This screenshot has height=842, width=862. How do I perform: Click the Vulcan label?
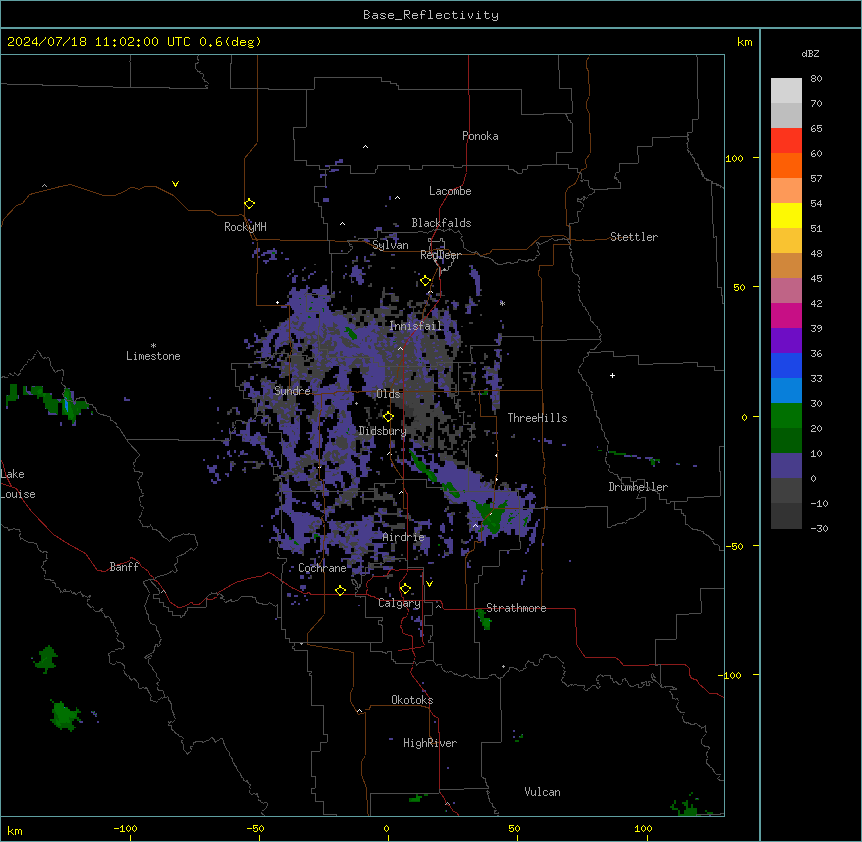tap(543, 792)
